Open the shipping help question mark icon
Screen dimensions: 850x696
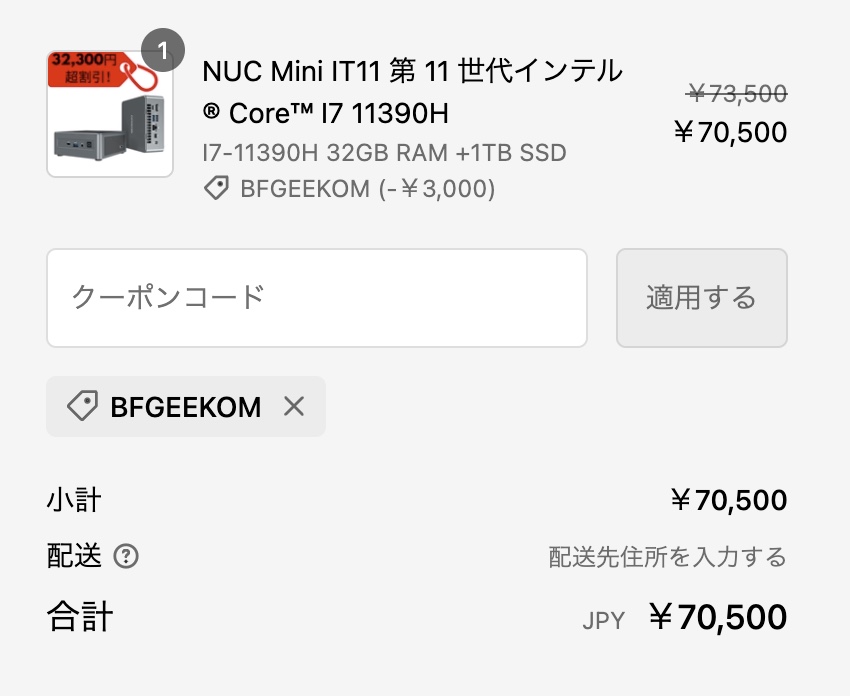pyautogui.click(x=126, y=557)
